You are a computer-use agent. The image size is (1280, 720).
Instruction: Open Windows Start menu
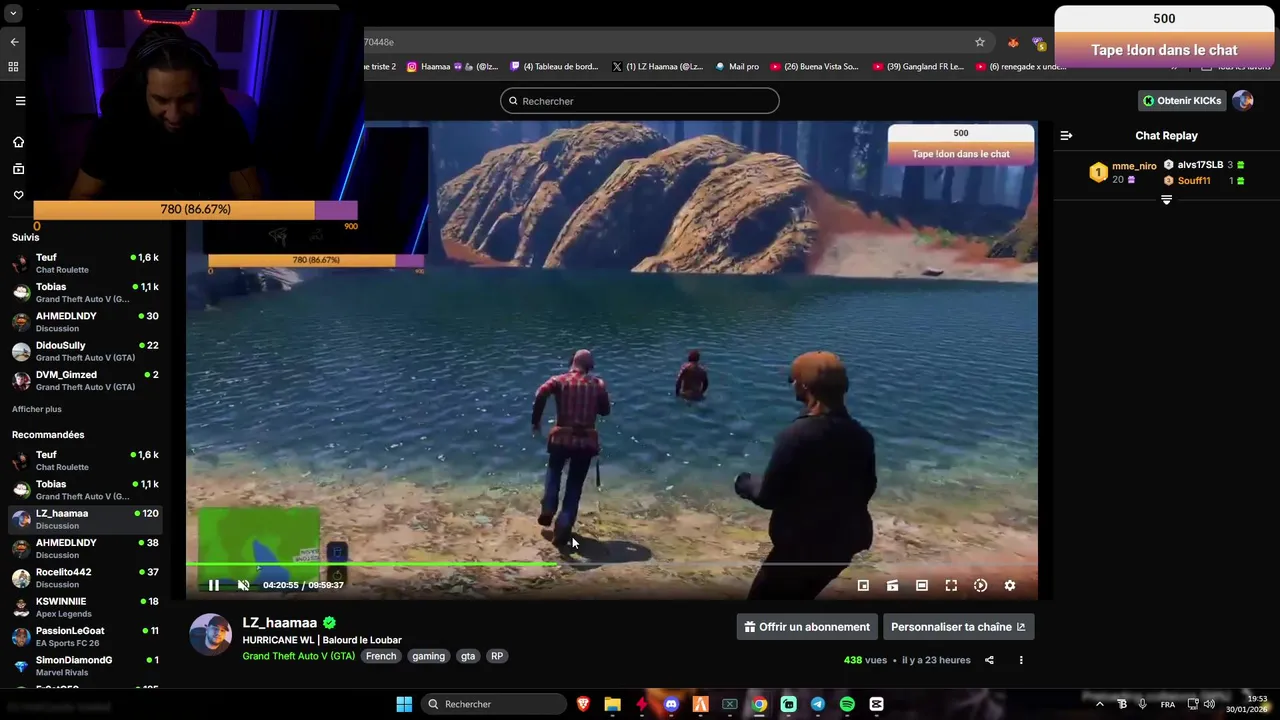point(404,704)
